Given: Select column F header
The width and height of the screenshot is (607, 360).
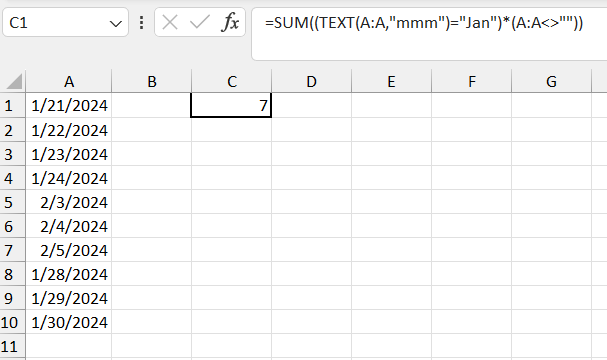Looking at the screenshot, I should [x=472, y=81].
